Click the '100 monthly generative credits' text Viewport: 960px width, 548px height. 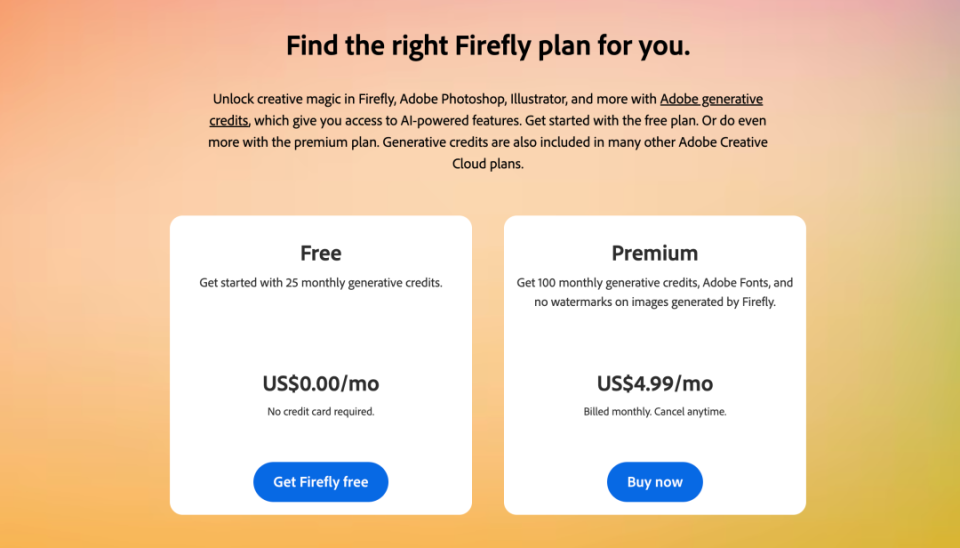(600, 283)
